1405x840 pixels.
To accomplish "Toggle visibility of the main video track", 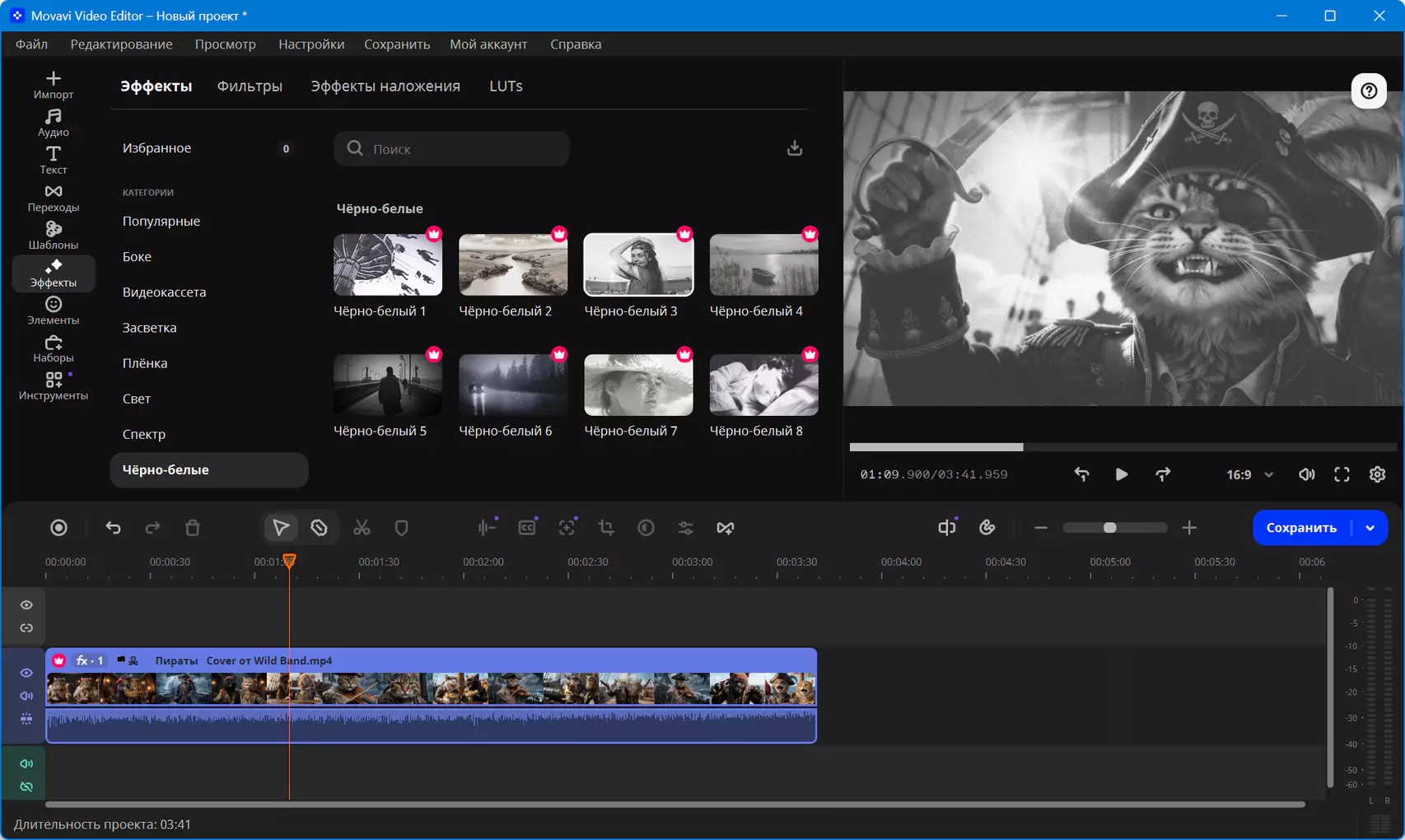I will click(26, 673).
